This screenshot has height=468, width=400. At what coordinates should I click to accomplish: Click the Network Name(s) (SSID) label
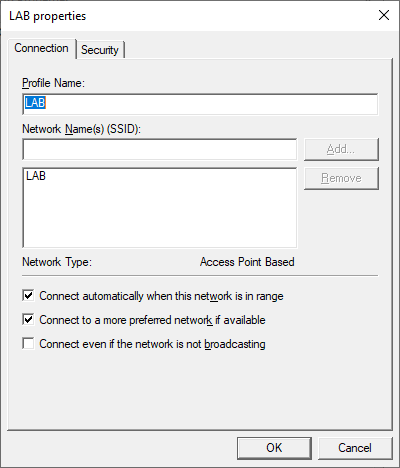(82, 129)
